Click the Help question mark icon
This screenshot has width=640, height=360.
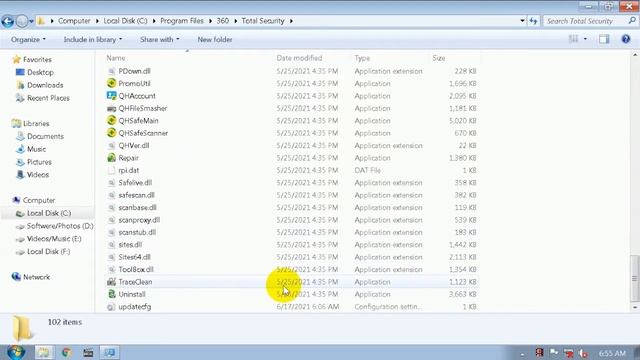pos(626,39)
